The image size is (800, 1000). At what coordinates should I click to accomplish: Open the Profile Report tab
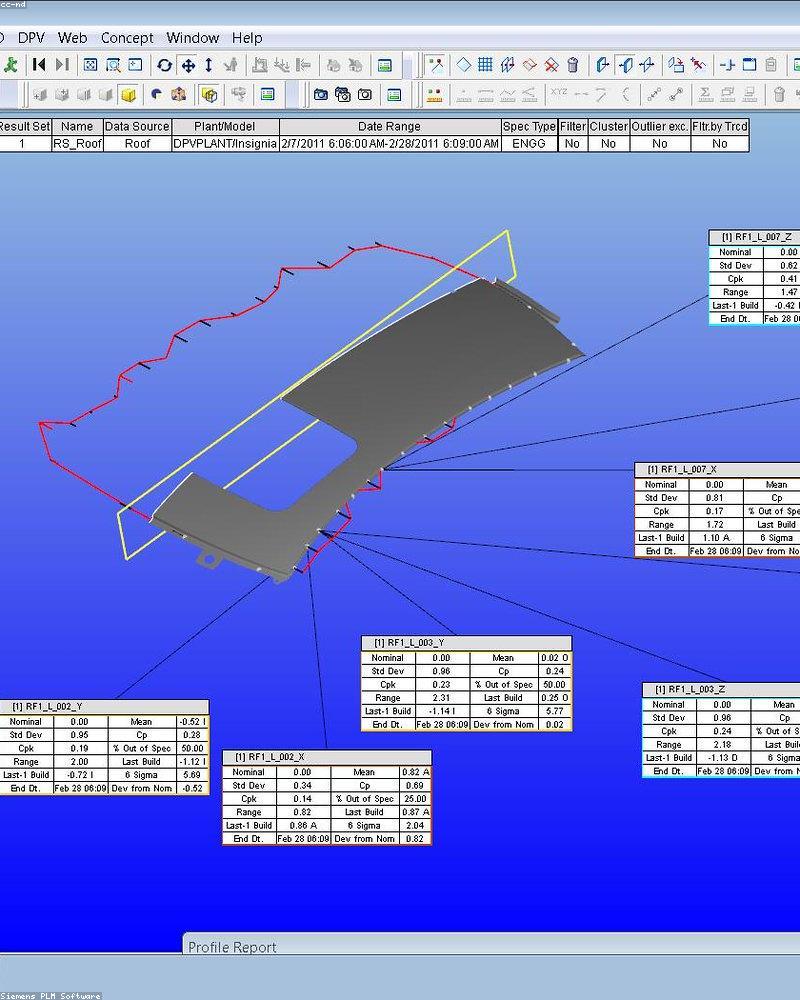click(232, 947)
